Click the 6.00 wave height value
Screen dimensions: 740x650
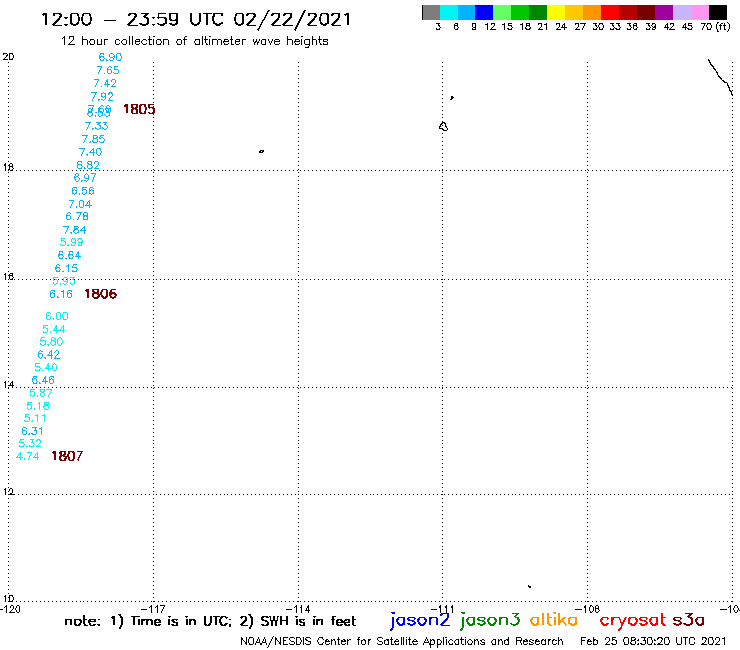(57, 316)
